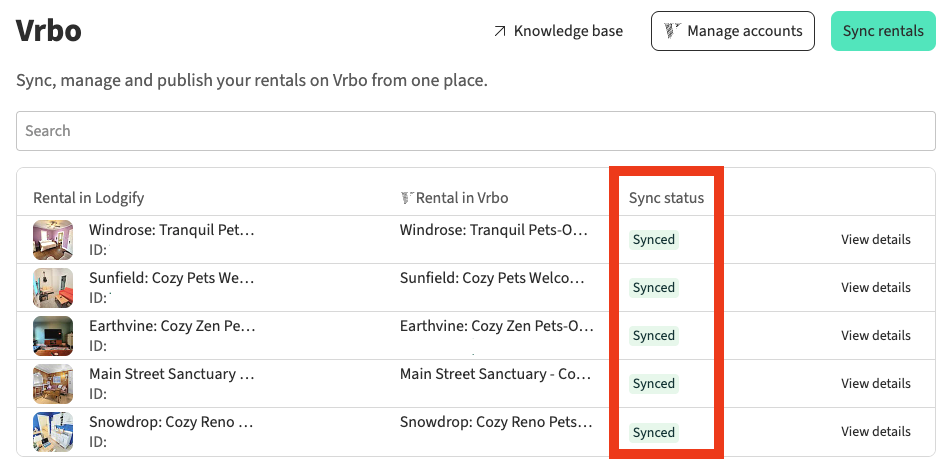Open Earthvine rental thumbnail image
Viewport: 952px width, 471px height.
point(53,336)
